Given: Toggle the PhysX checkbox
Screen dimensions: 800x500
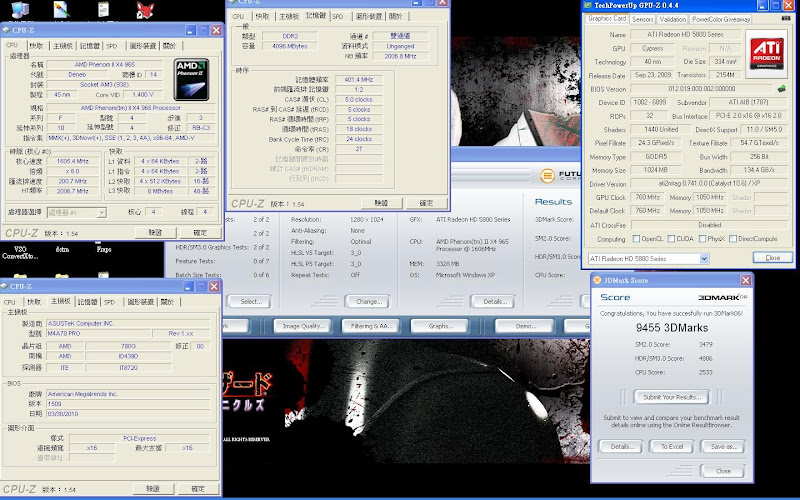Looking at the screenshot, I should click(x=703, y=239).
